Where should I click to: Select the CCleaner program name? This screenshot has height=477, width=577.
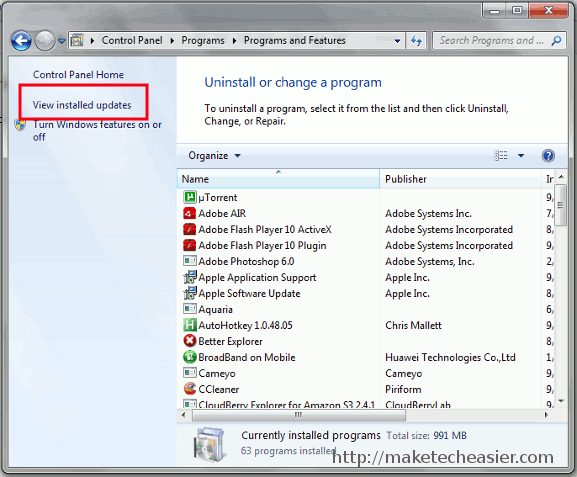pos(219,389)
